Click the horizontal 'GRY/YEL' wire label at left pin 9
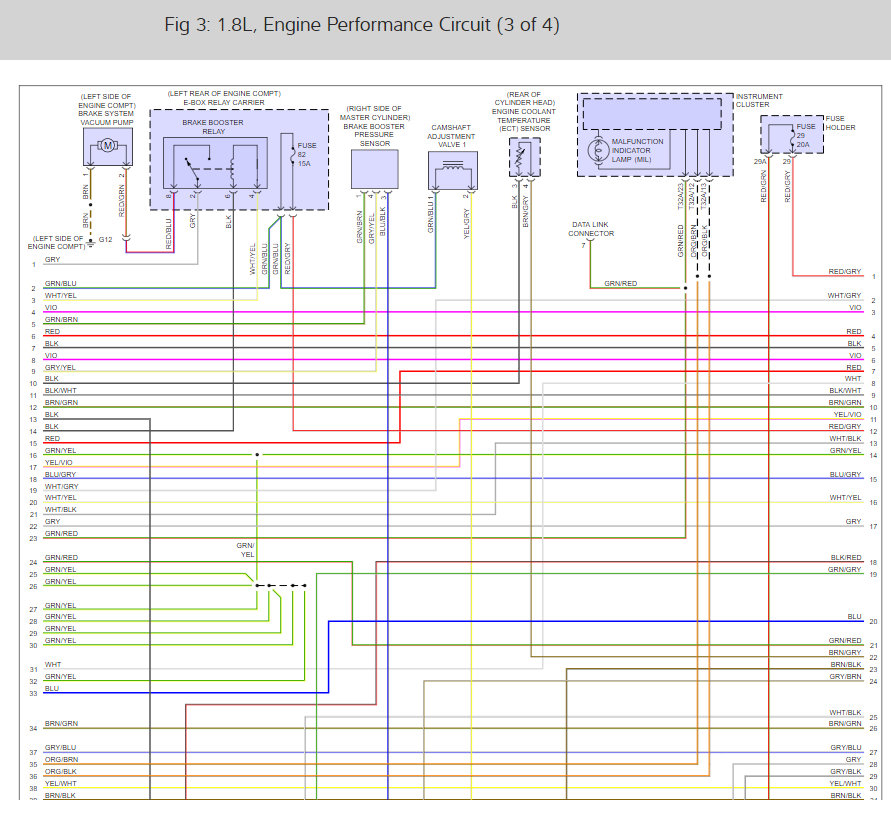Screen dimensions: 891x822 (x=60, y=368)
